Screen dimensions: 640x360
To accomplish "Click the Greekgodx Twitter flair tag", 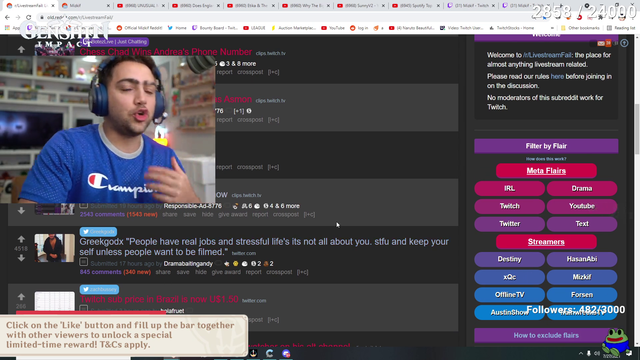I will point(98,231).
